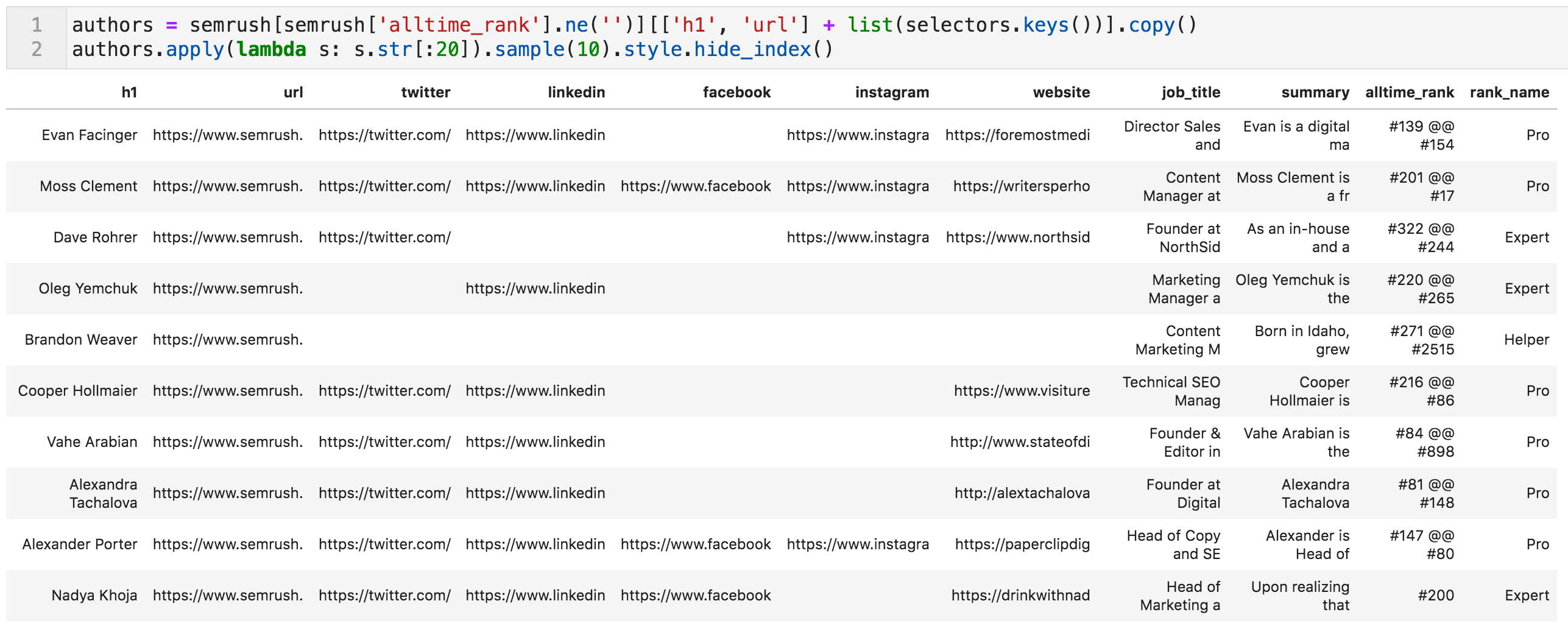
Task: Click the 'h1' column header
Action: [129, 93]
